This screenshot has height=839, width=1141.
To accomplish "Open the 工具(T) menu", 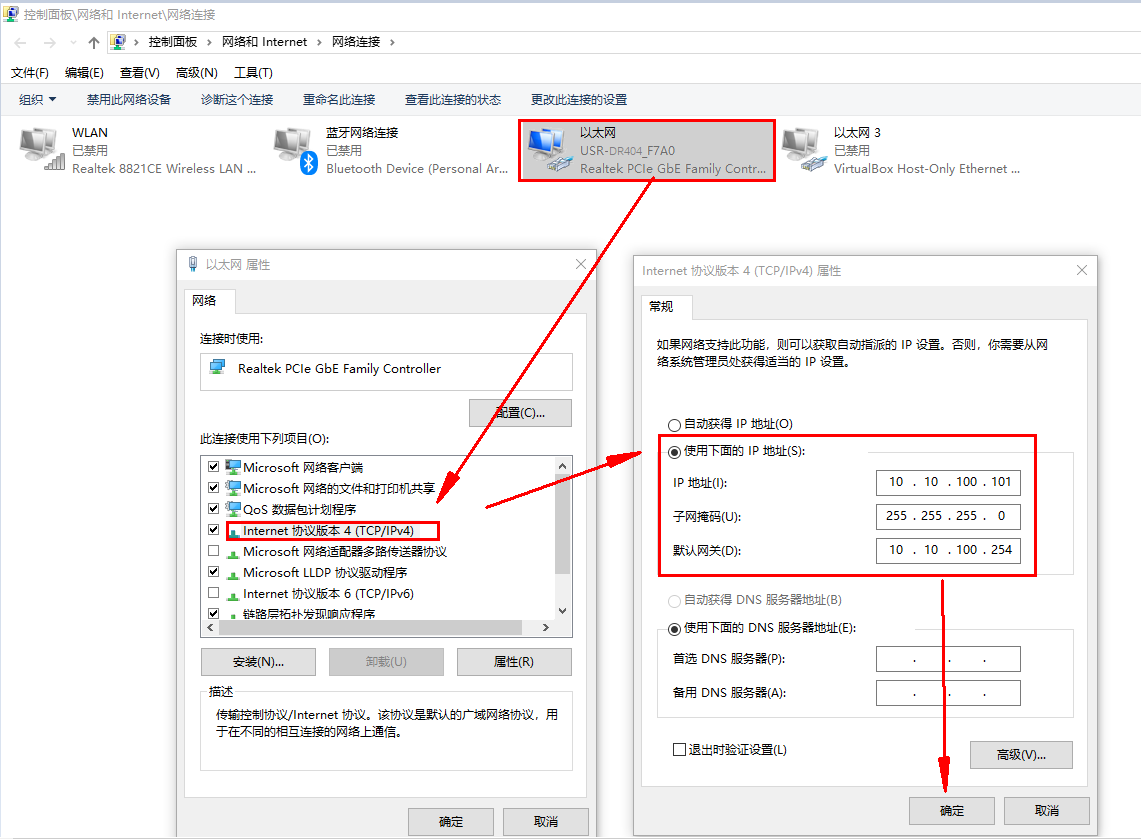I will click(253, 73).
